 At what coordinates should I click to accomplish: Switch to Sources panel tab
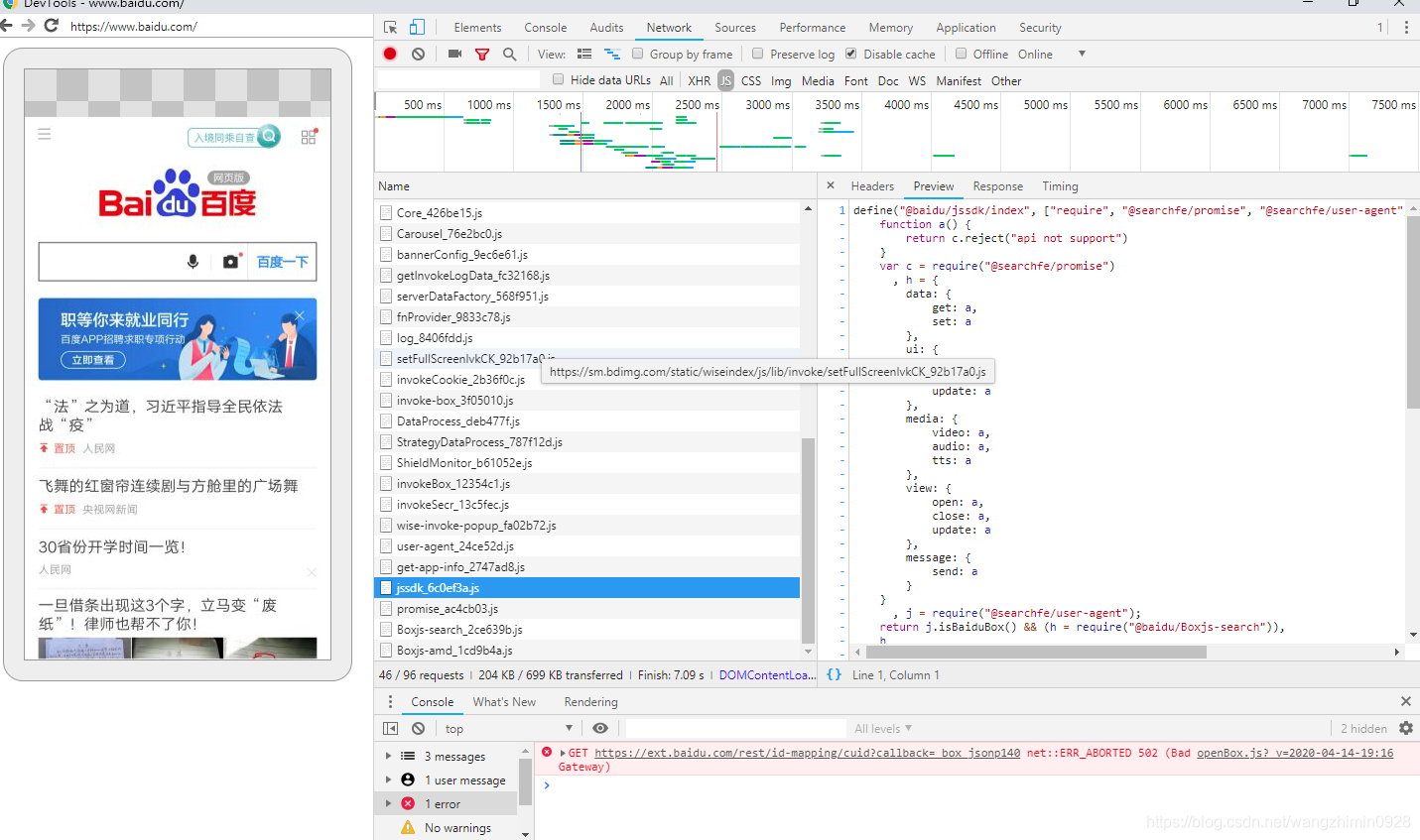[735, 28]
